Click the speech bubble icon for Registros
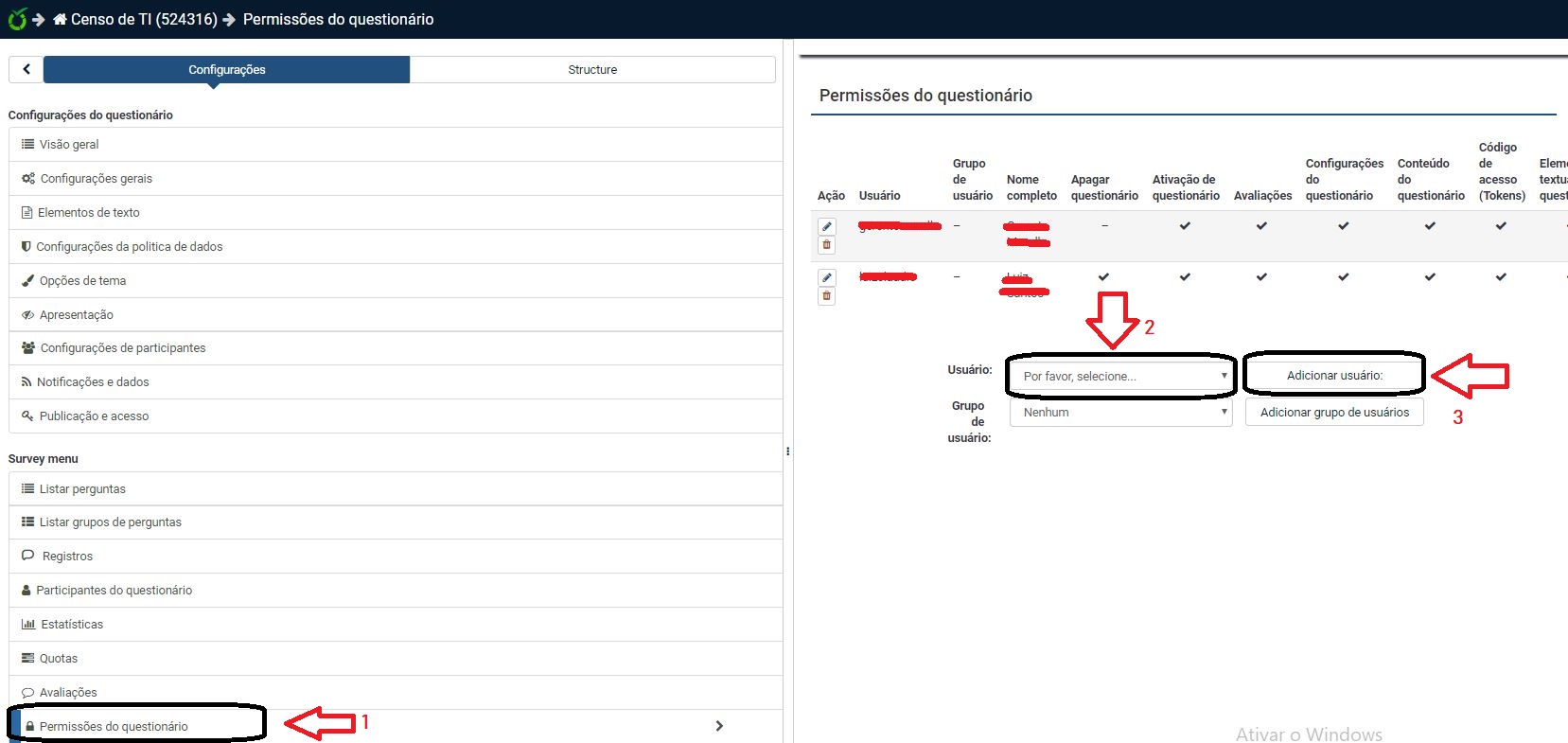This screenshot has height=743, width=1568. [28, 556]
